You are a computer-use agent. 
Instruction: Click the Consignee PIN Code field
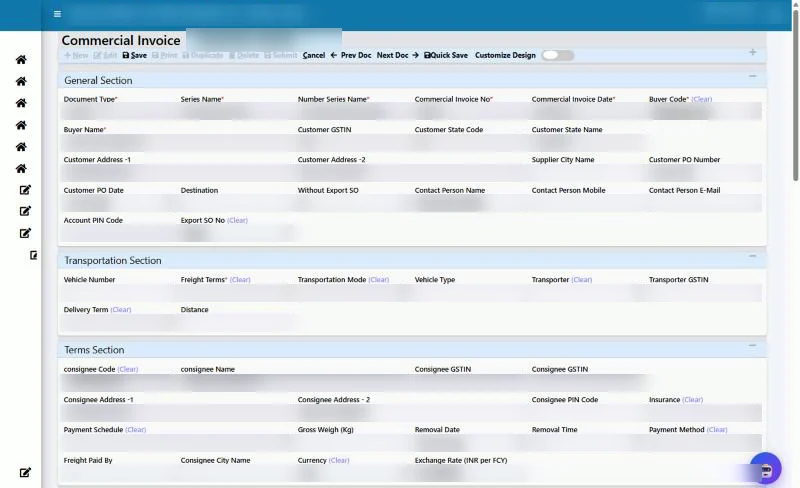tap(587, 412)
